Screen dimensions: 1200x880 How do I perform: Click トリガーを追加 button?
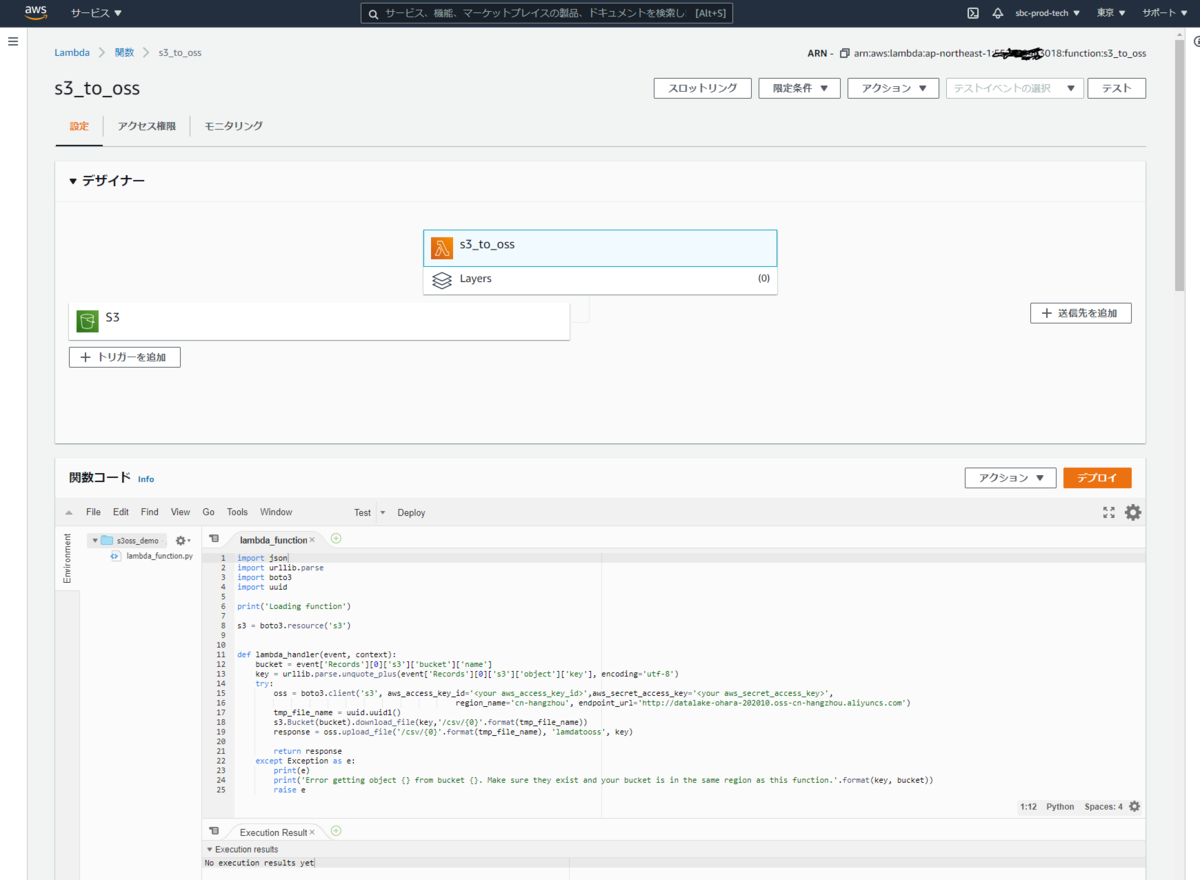tap(125, 357)
